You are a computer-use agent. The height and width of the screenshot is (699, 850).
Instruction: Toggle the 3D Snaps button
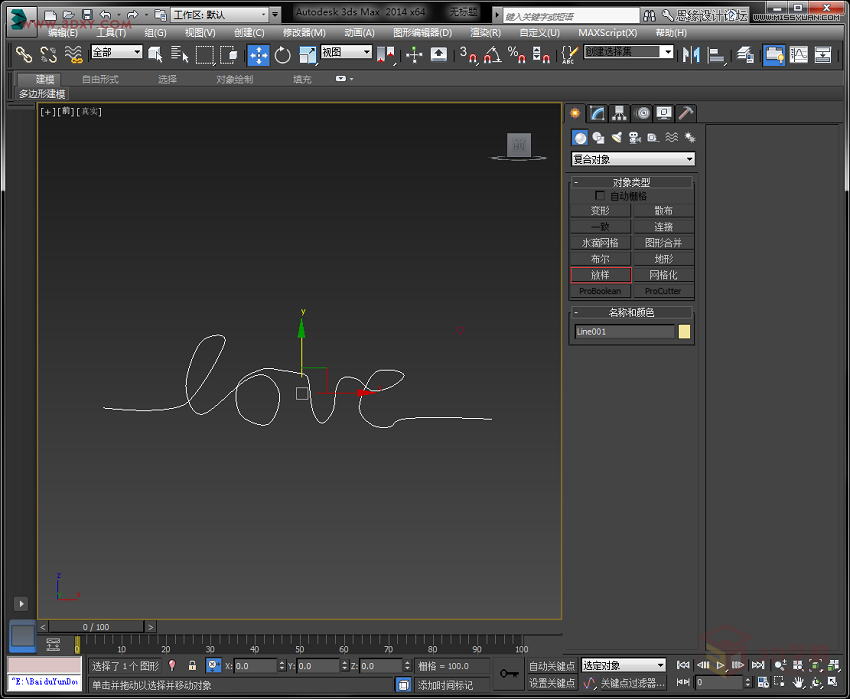pos(468,55)
